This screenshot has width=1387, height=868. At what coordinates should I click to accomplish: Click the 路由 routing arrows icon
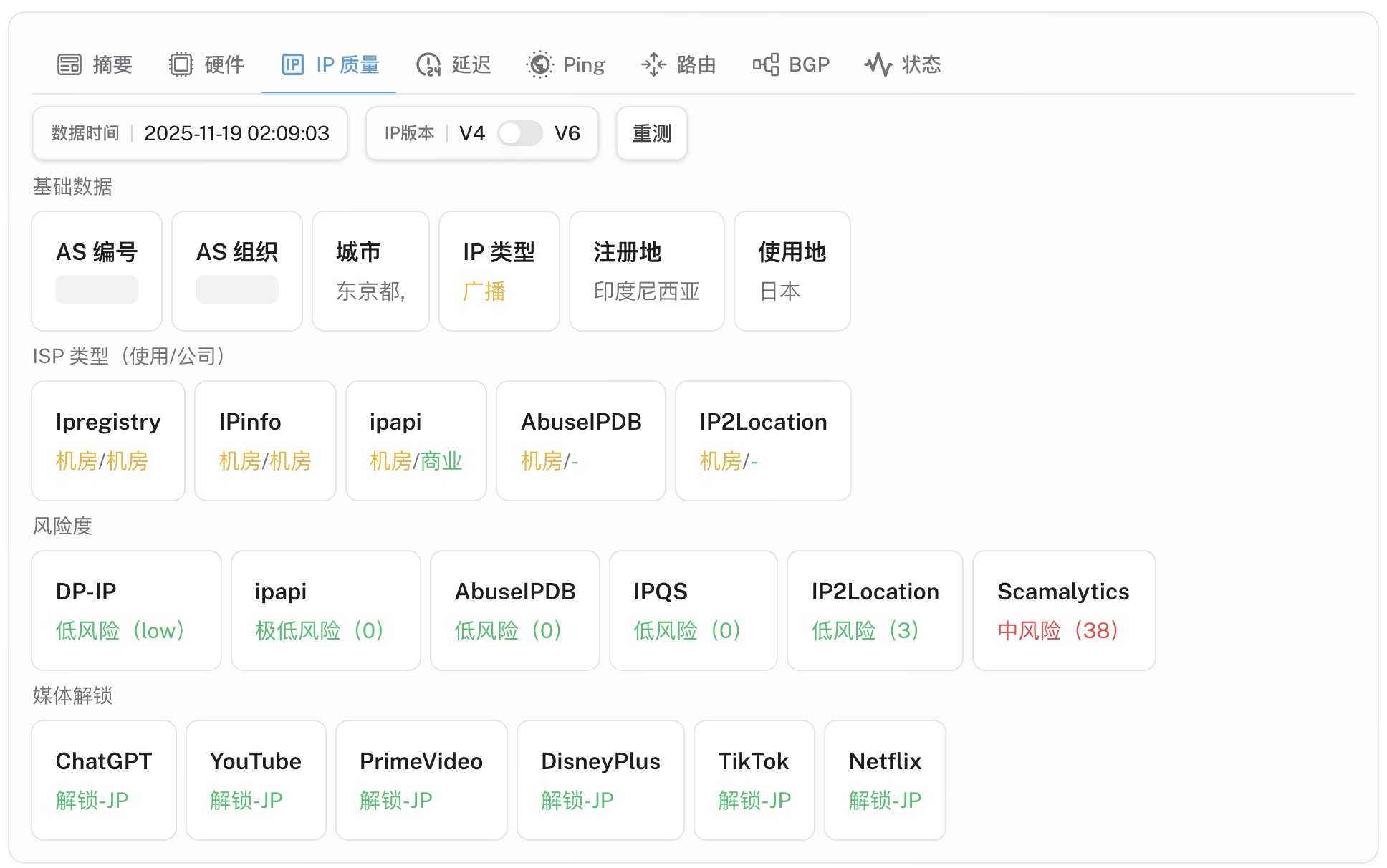point(653,64)
